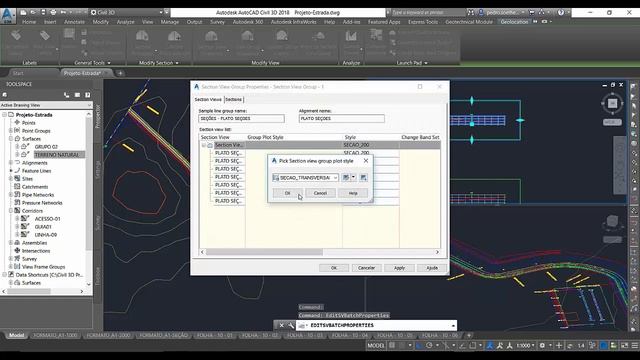Open the Settings vertical tab in Toolspace
Screen dimensions: 640x360
pos(98,169)
